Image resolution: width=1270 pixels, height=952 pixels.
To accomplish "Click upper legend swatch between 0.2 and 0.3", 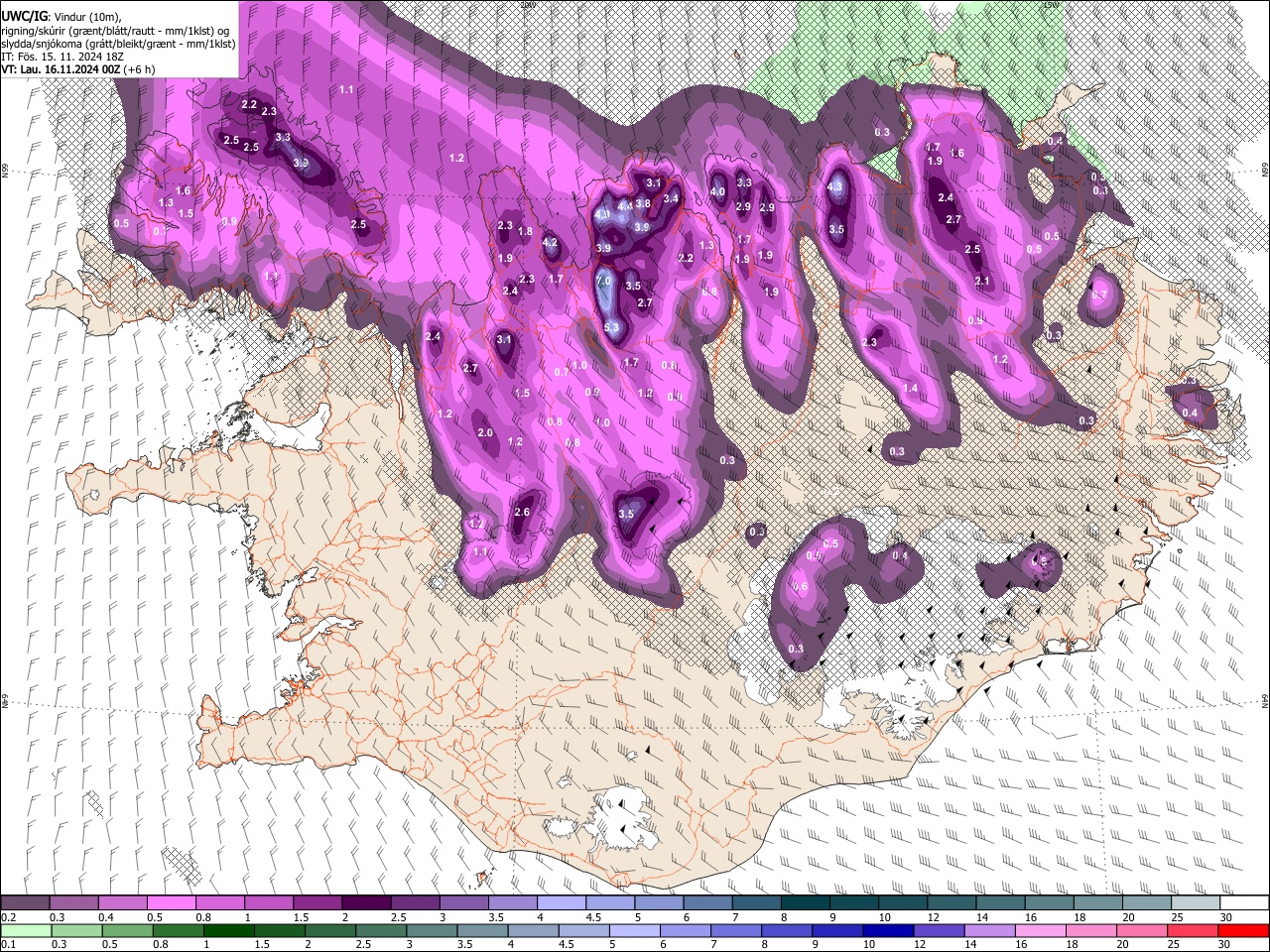I will [26, 903].
